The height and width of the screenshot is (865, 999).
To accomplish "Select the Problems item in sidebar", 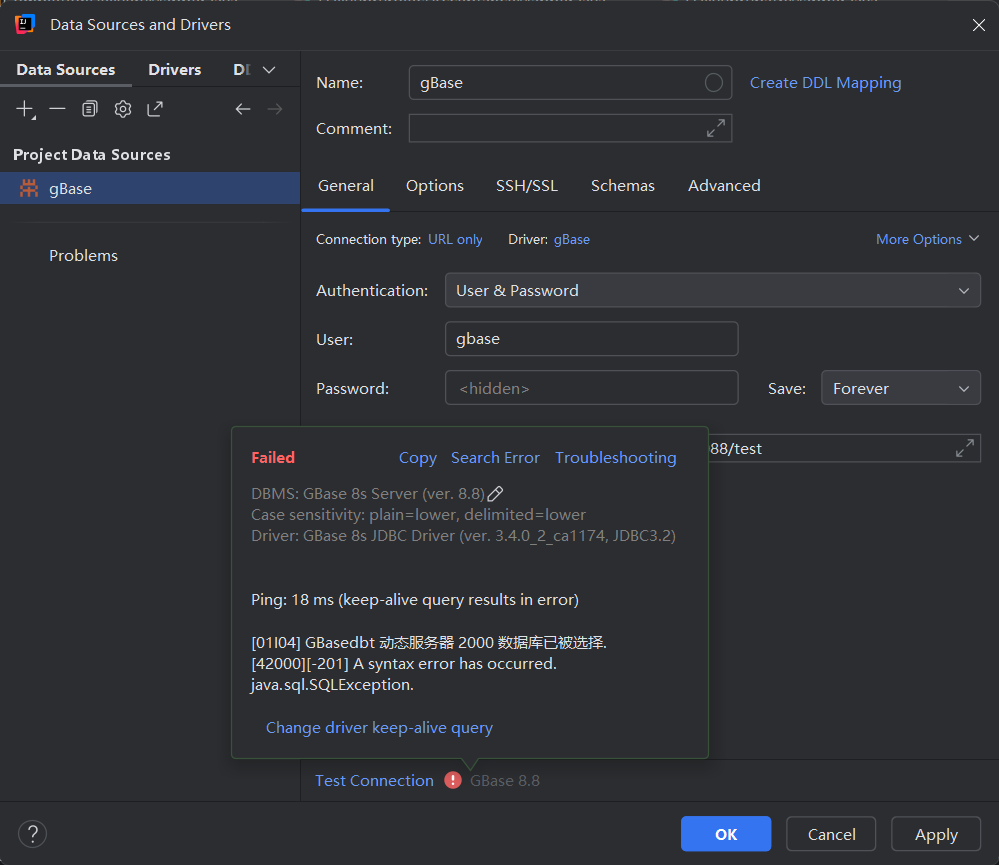I will (83, 255).
